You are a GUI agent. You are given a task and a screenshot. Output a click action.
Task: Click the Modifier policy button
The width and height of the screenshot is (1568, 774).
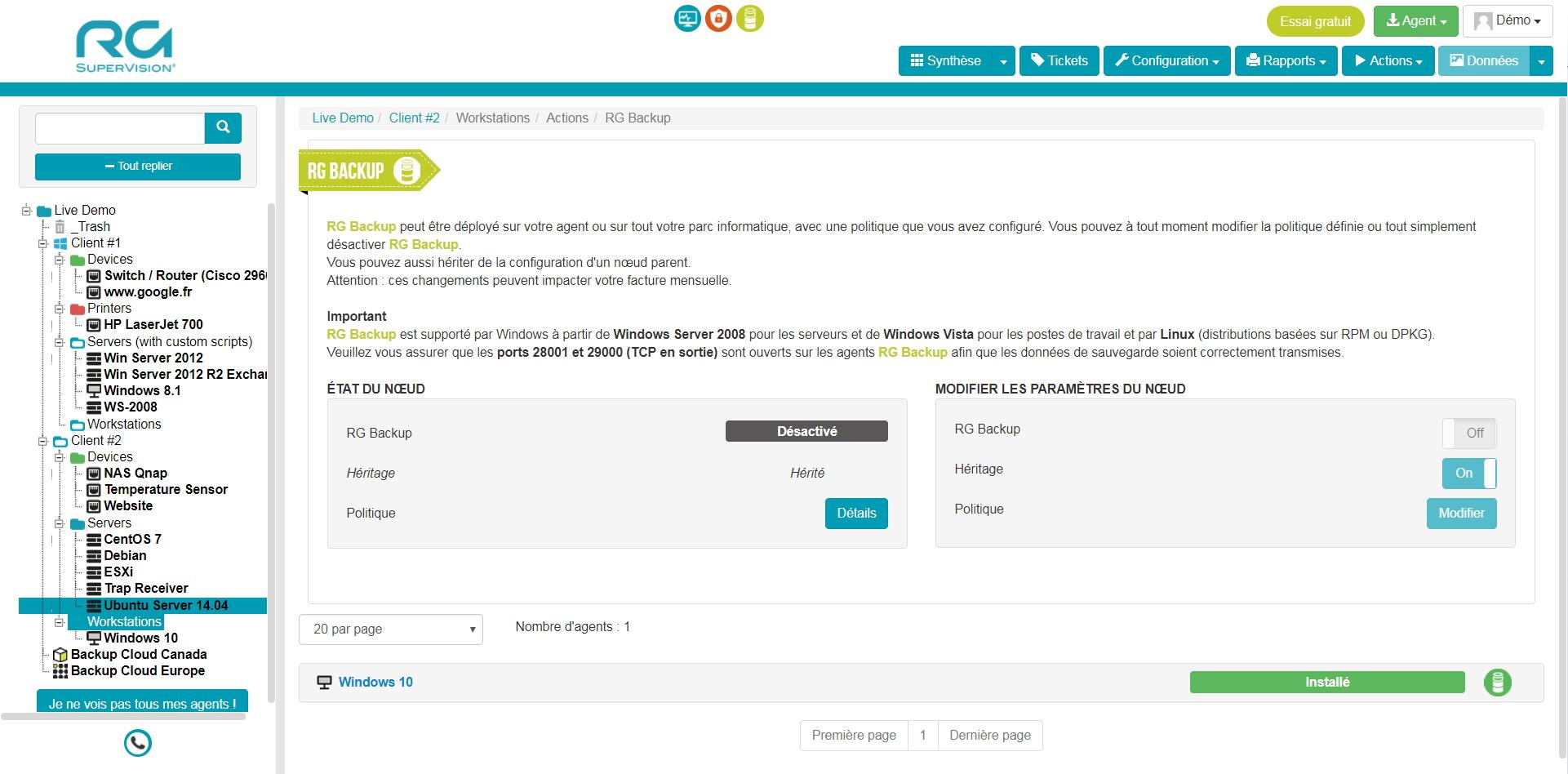click(x=1461, y=514)
